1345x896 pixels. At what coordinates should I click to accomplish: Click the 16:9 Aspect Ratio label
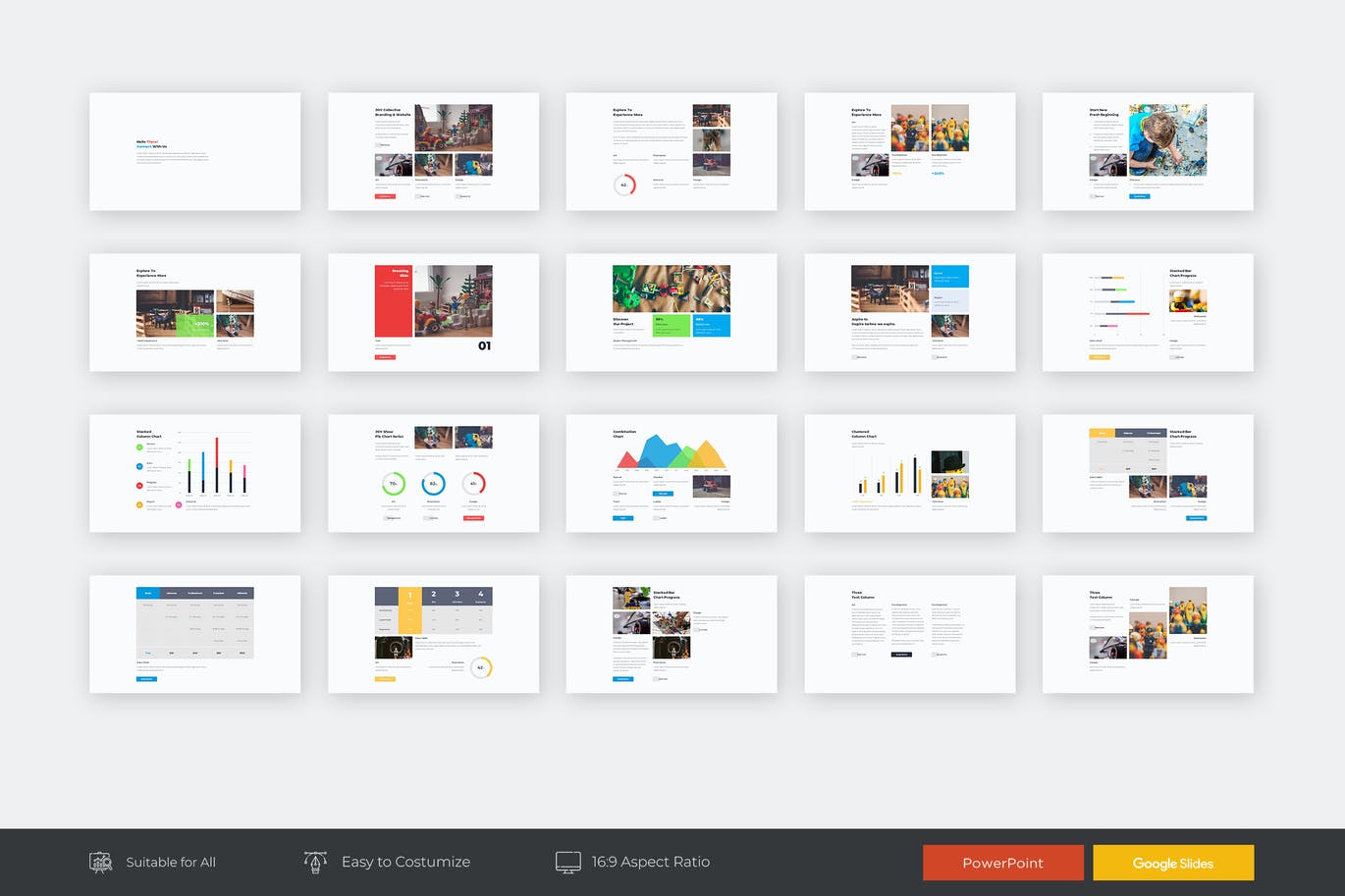pyautogui.click(x=650, y=862)
